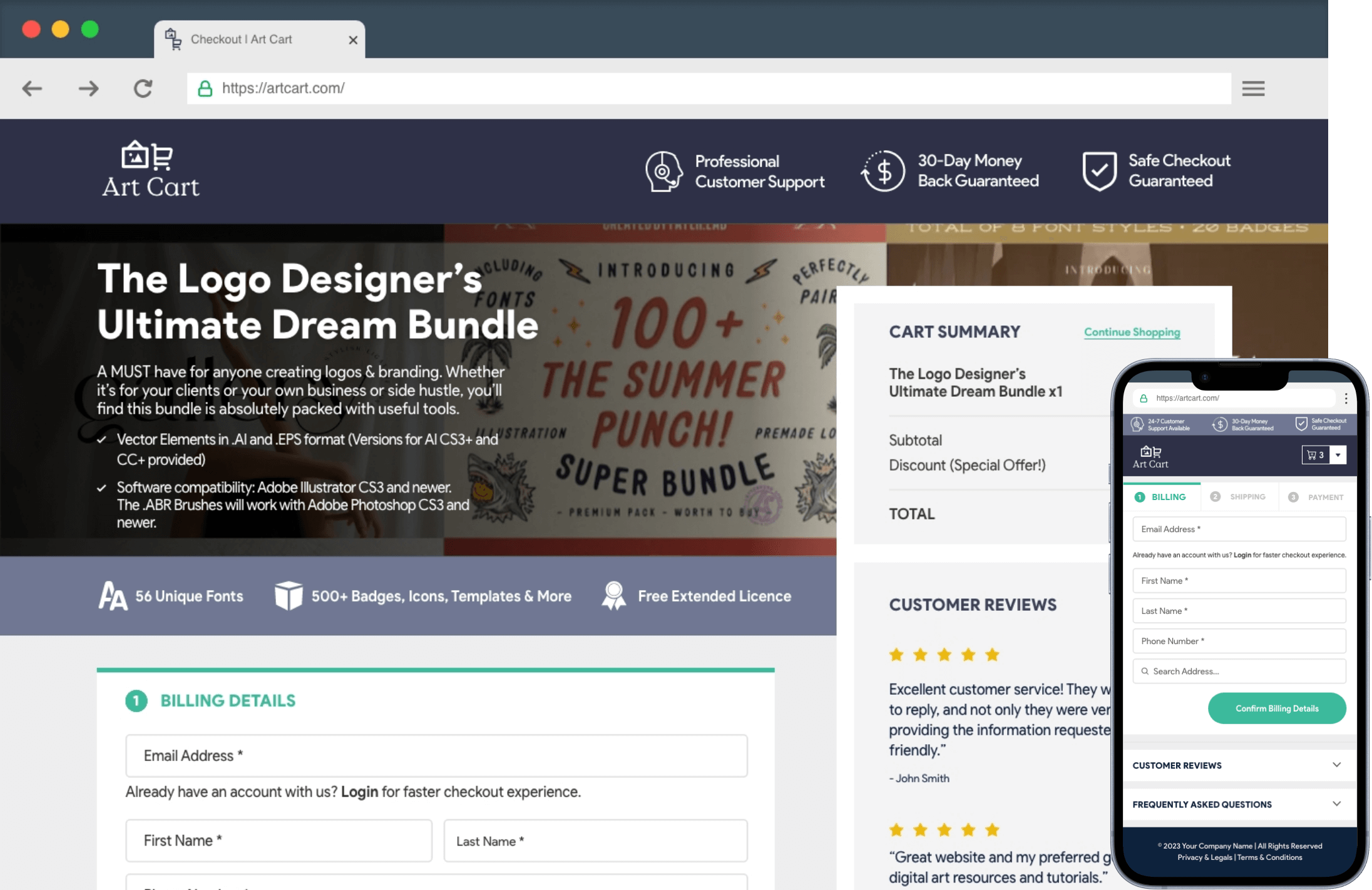Click the Art Cart logo in the desktop header
1372x890 pixels.
point(150,169)
